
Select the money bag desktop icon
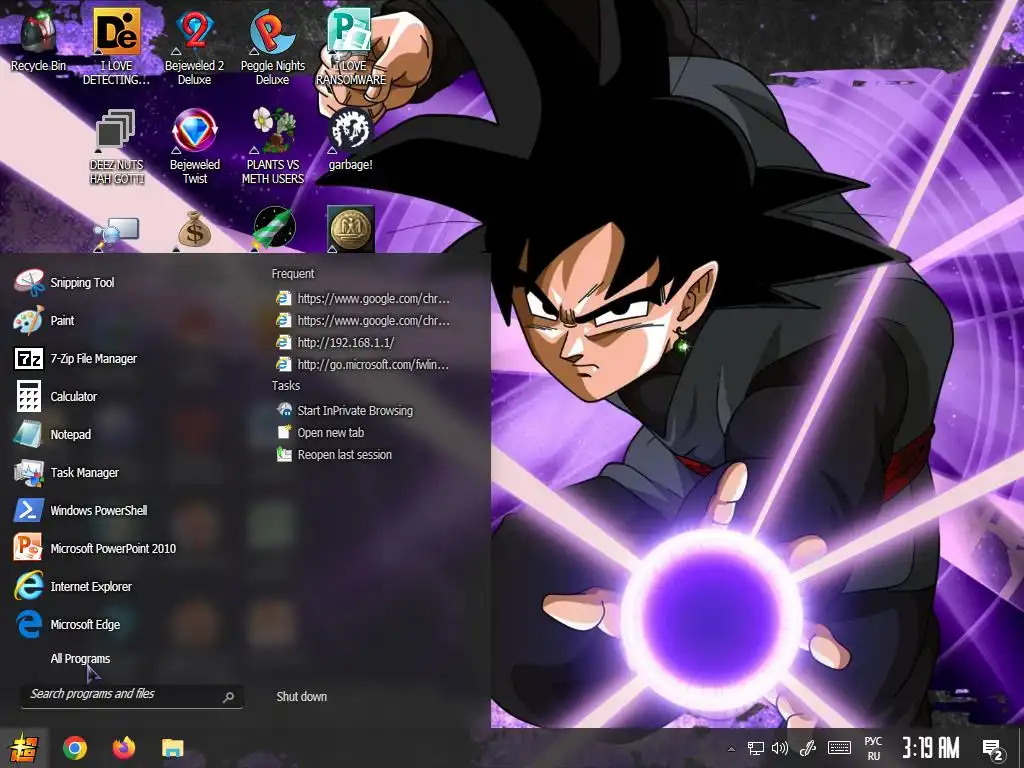click(x=194, y=230)
